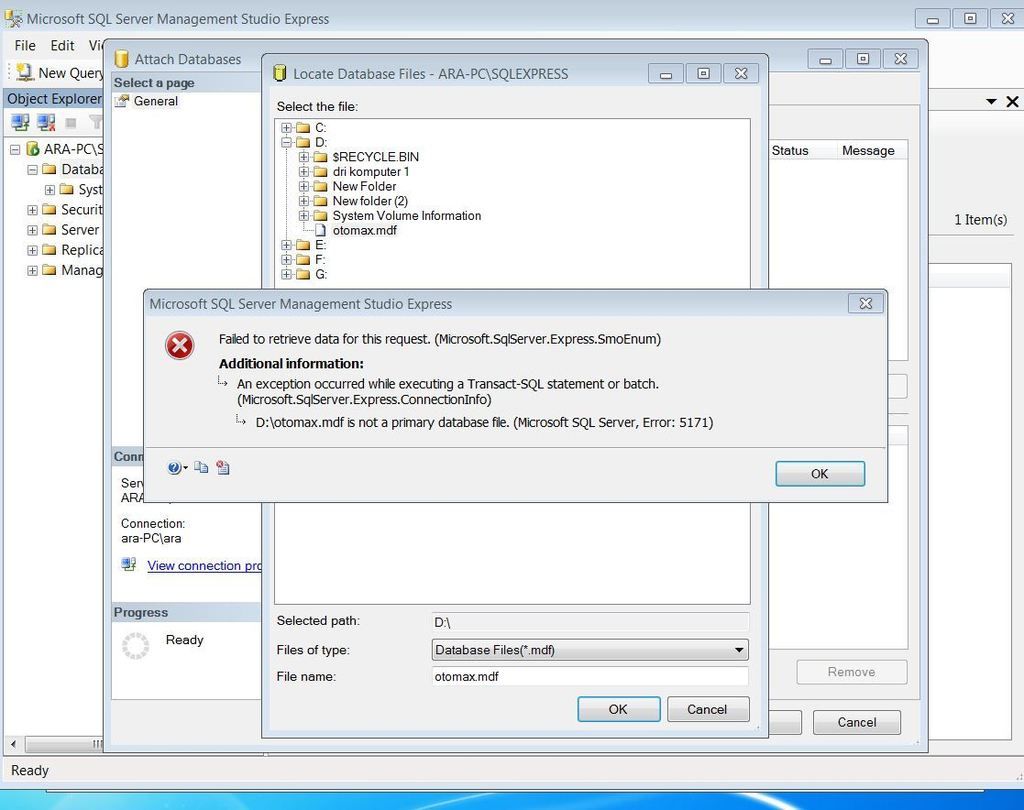Click the Management Studio title bar icon
1024x810 pixels.
(x=13, y=18)
